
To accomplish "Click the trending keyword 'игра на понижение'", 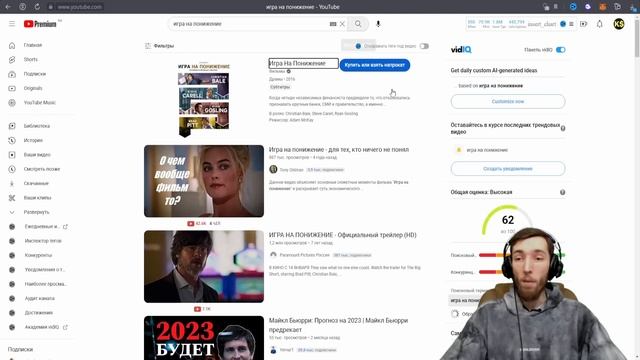I will (x=487, y=150).
